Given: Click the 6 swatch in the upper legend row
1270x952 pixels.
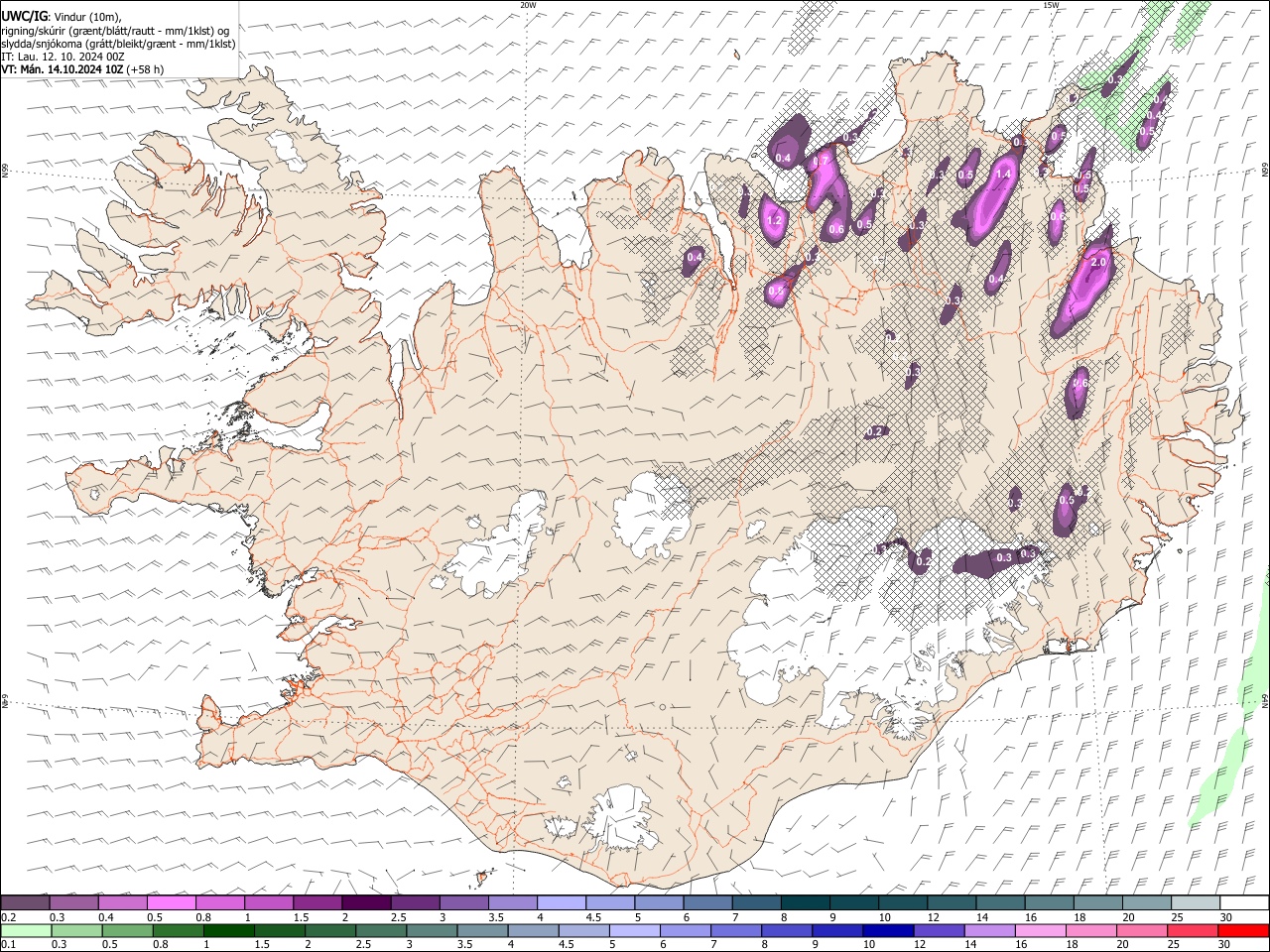Looking at the screenshot, I should [707, 902].
